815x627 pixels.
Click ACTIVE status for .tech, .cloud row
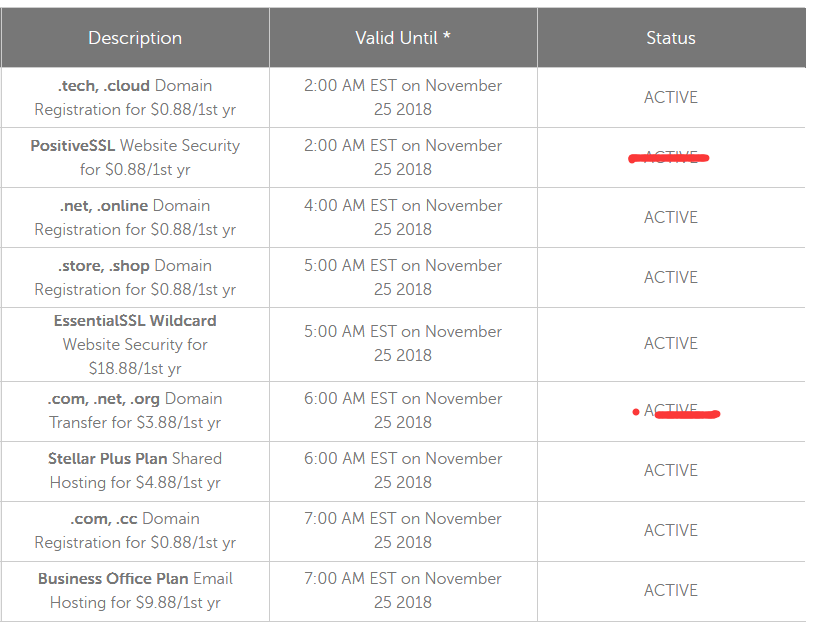671,97
